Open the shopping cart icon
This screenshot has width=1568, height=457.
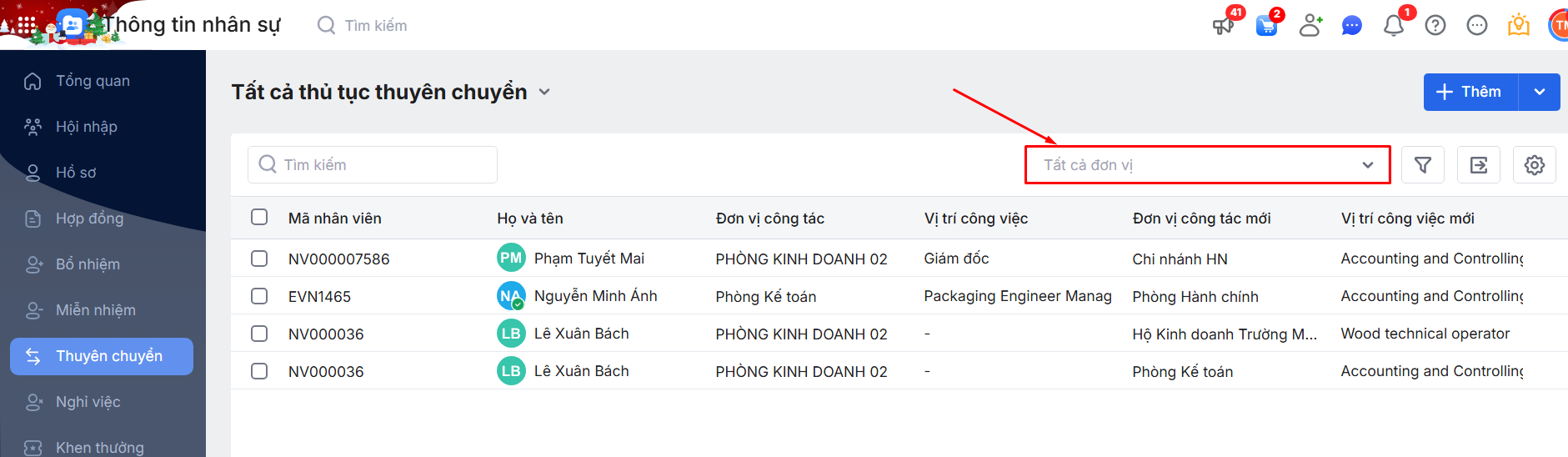[x=1266, y=26]
